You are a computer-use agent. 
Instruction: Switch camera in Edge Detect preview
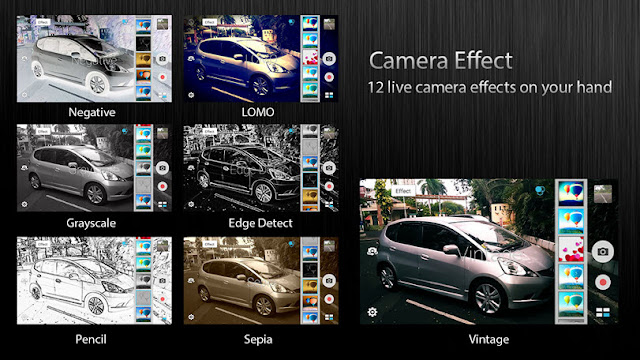tap(191, 168)
